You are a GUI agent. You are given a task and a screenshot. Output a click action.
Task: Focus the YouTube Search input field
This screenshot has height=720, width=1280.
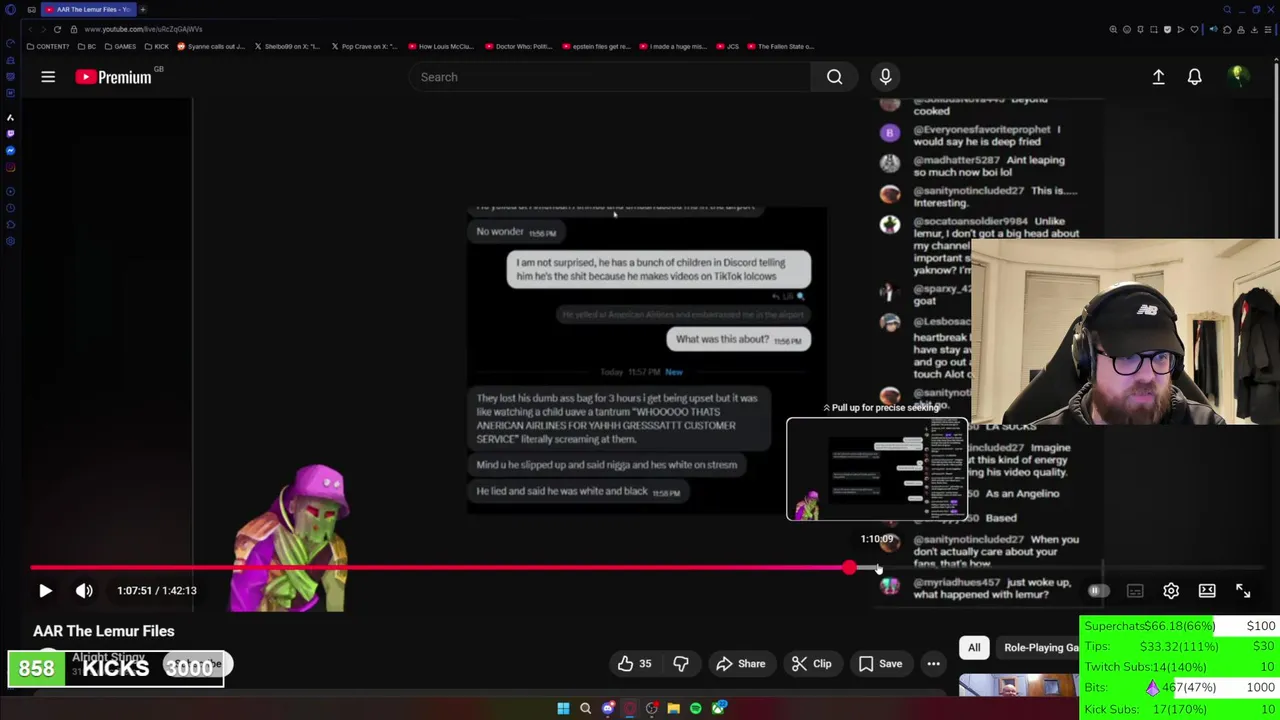(x=610, y=77)
